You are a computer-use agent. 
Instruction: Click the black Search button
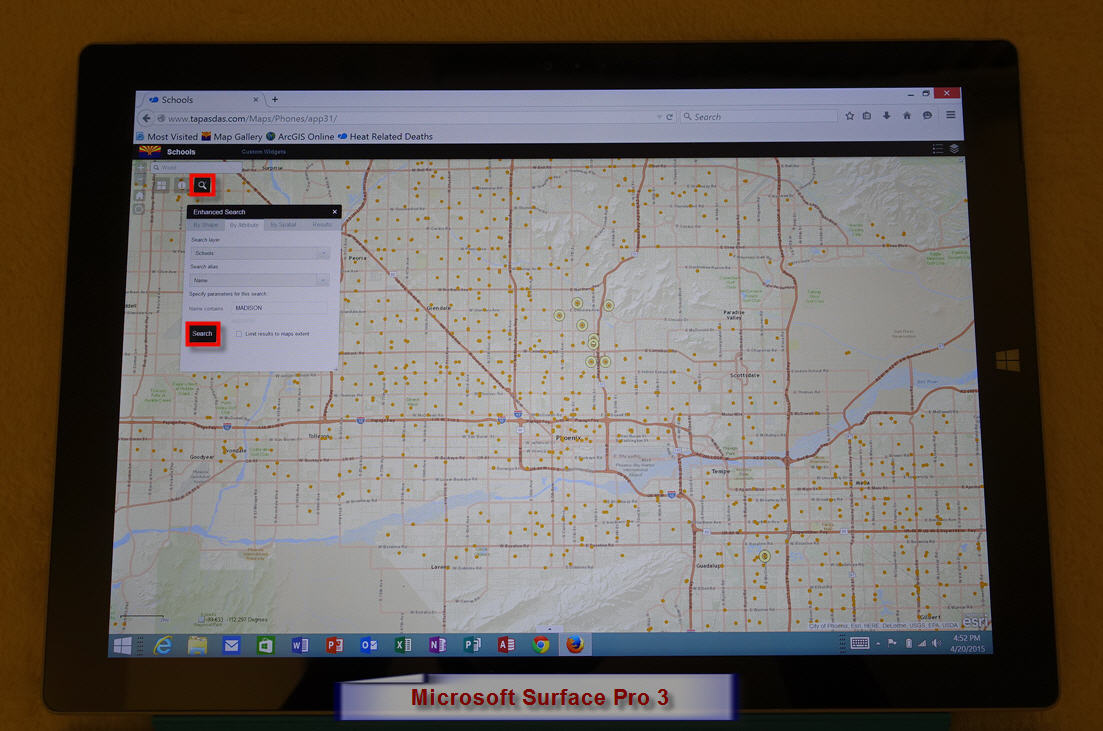(x=203, y=333)
